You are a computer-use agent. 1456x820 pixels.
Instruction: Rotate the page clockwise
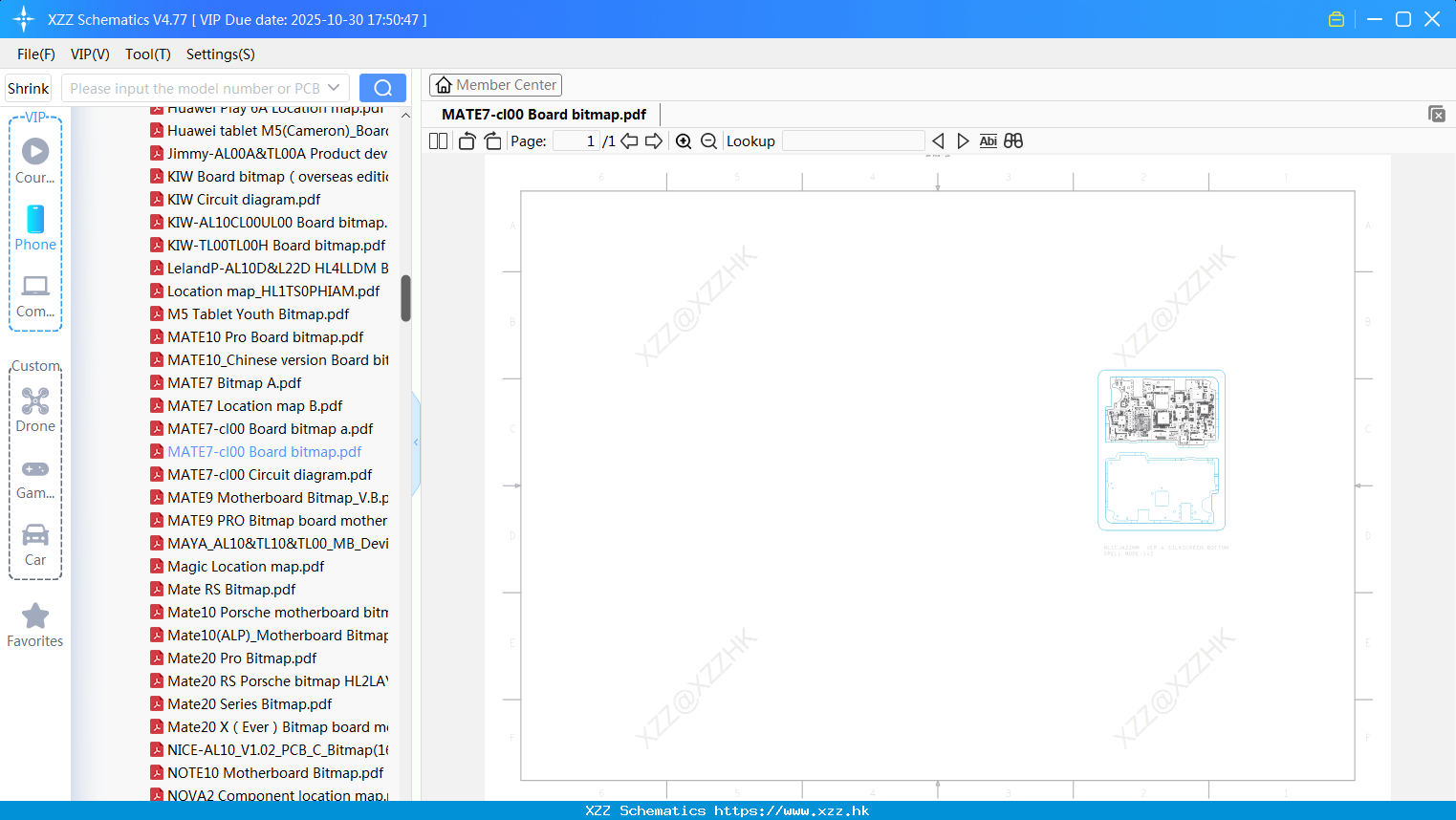[x=492, y=141]
